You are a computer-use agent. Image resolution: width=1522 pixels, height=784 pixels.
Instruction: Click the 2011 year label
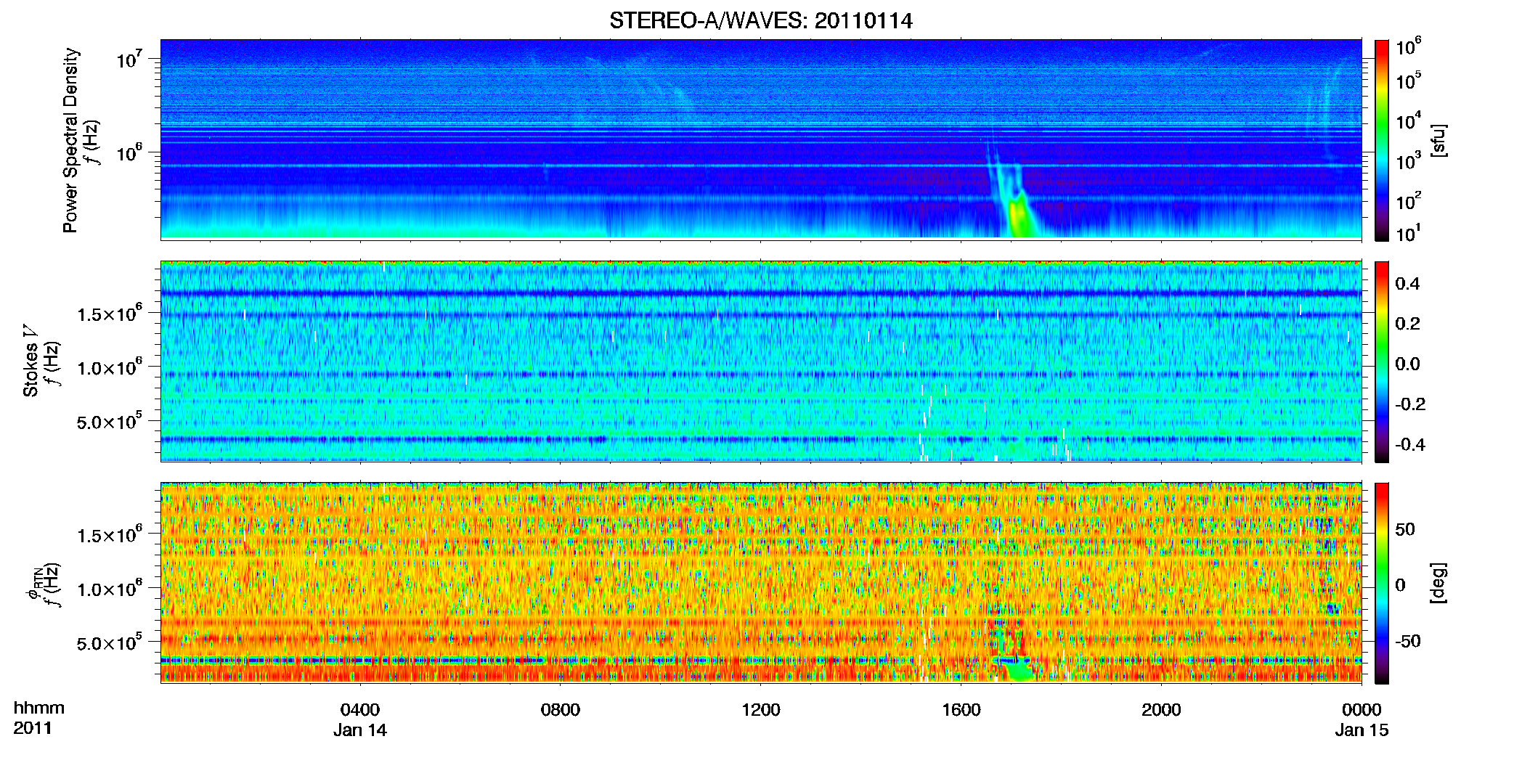pos(33,728)
